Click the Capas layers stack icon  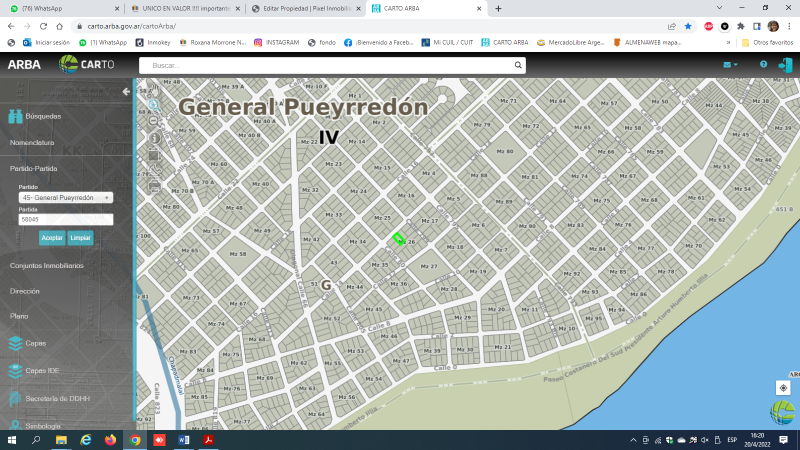15,343
